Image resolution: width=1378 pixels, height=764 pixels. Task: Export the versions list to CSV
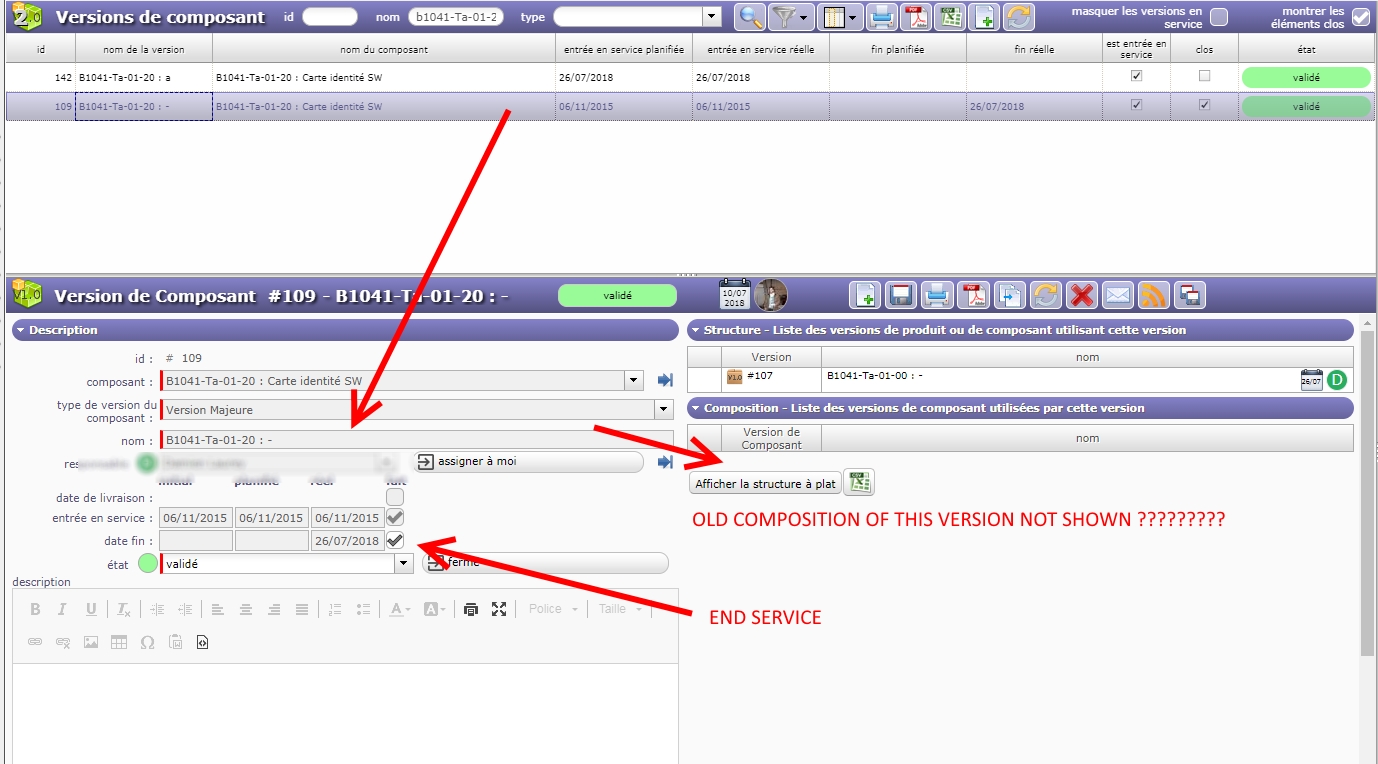click(951, 16)
